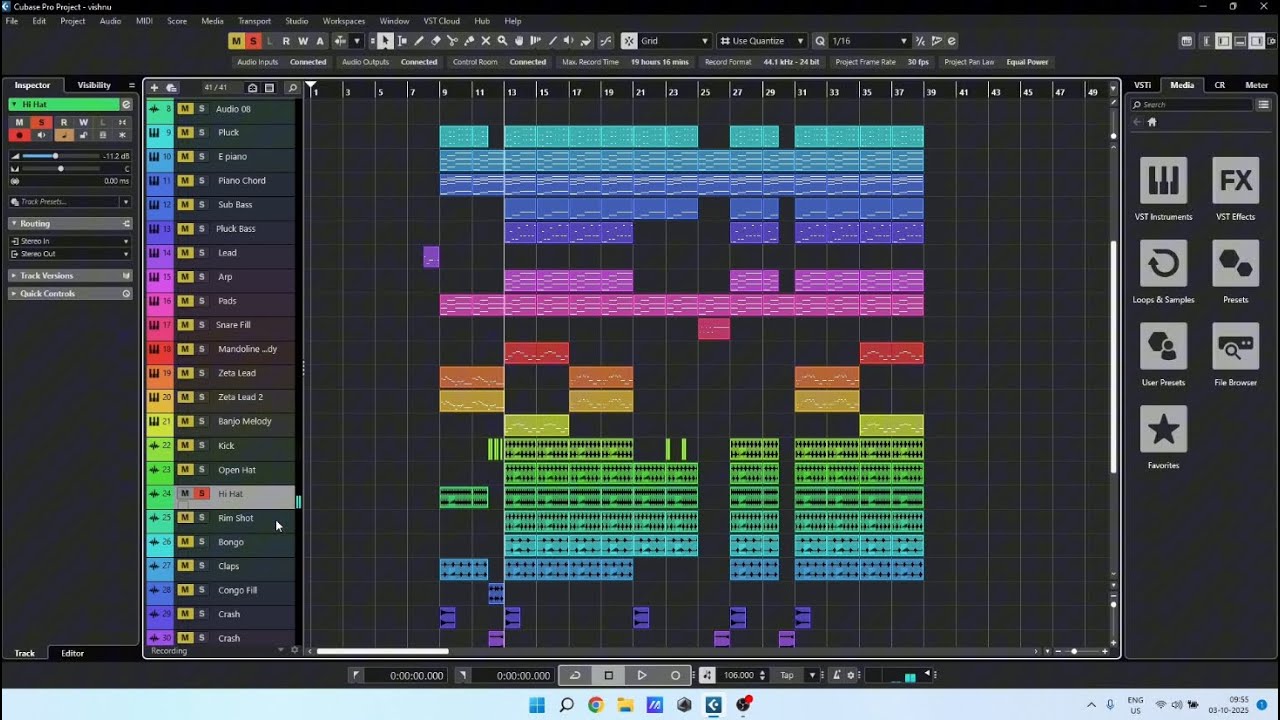Switch to the VSTi tab
The image size is (1280, 720).
tap(1143, 85)
